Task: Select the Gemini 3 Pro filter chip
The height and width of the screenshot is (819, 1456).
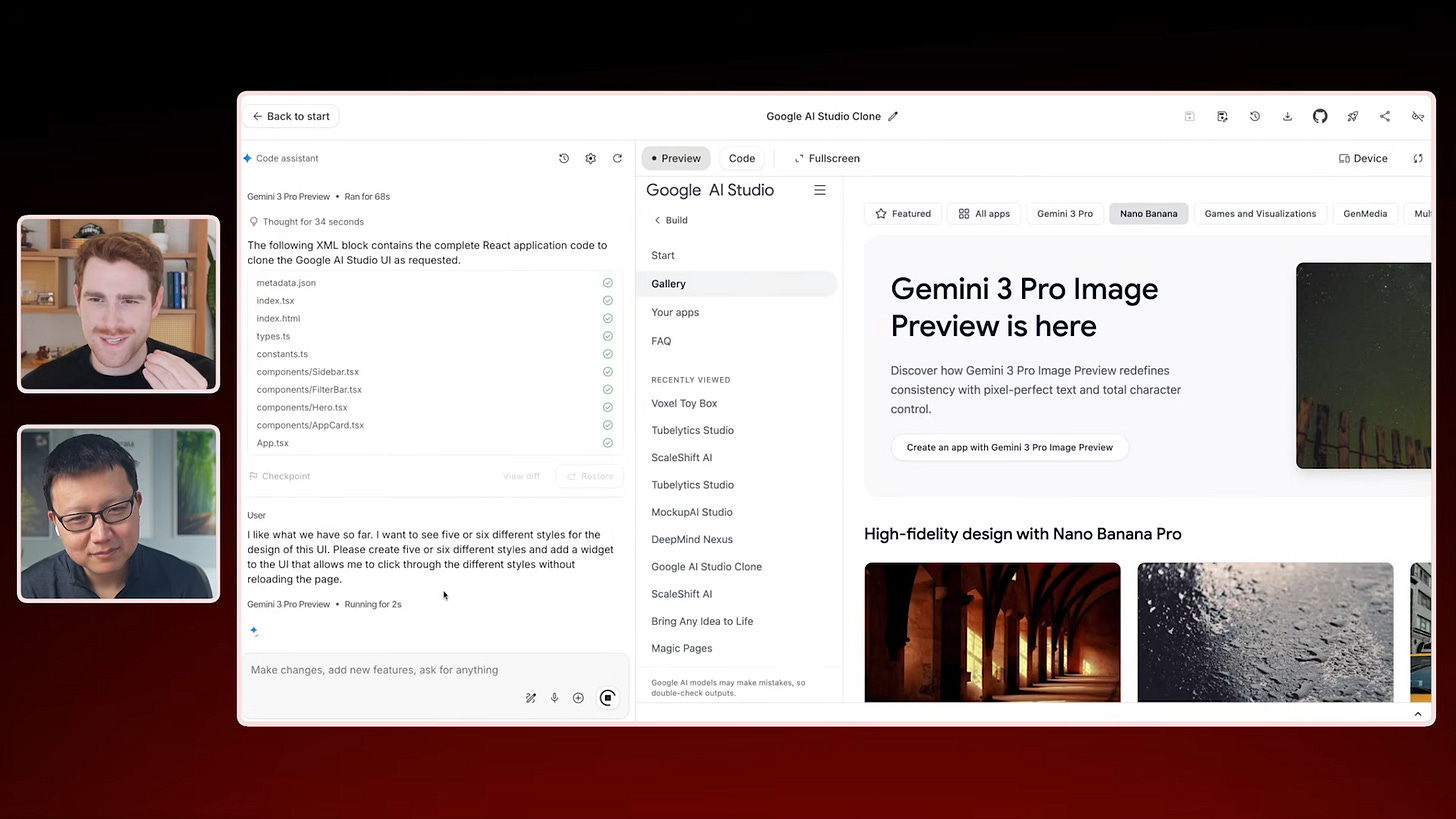Action: (x=1064, y=213)
